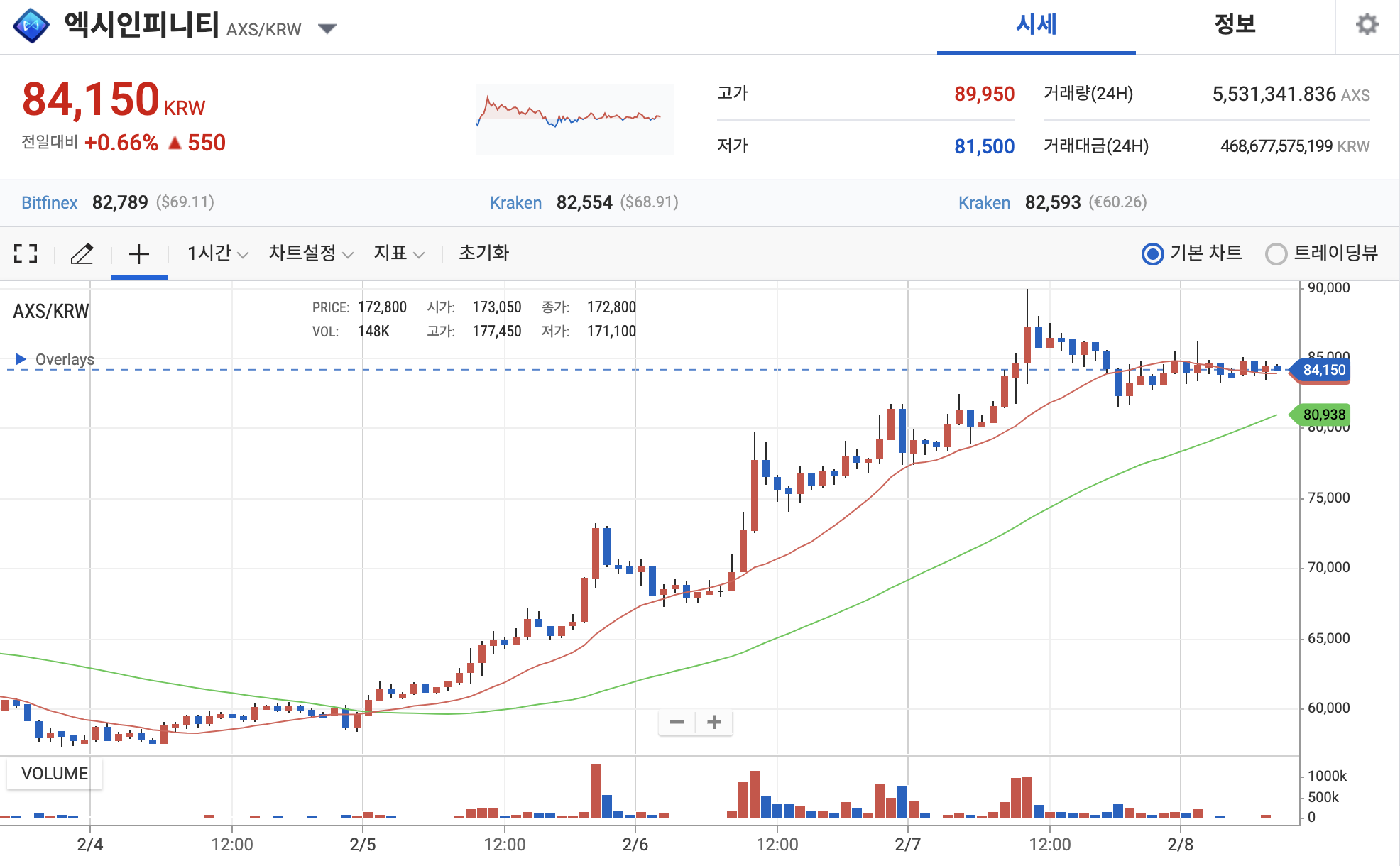1400x866 pixels.
Task: Zoom in chart with plus button
Action: pyautogui.click(x=714, y=723)
